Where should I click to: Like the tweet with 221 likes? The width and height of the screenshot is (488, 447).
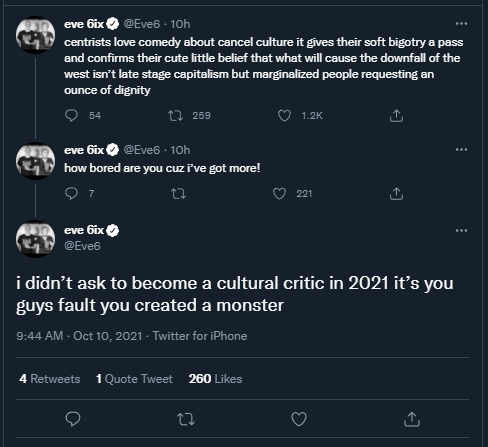coord(279,194)
